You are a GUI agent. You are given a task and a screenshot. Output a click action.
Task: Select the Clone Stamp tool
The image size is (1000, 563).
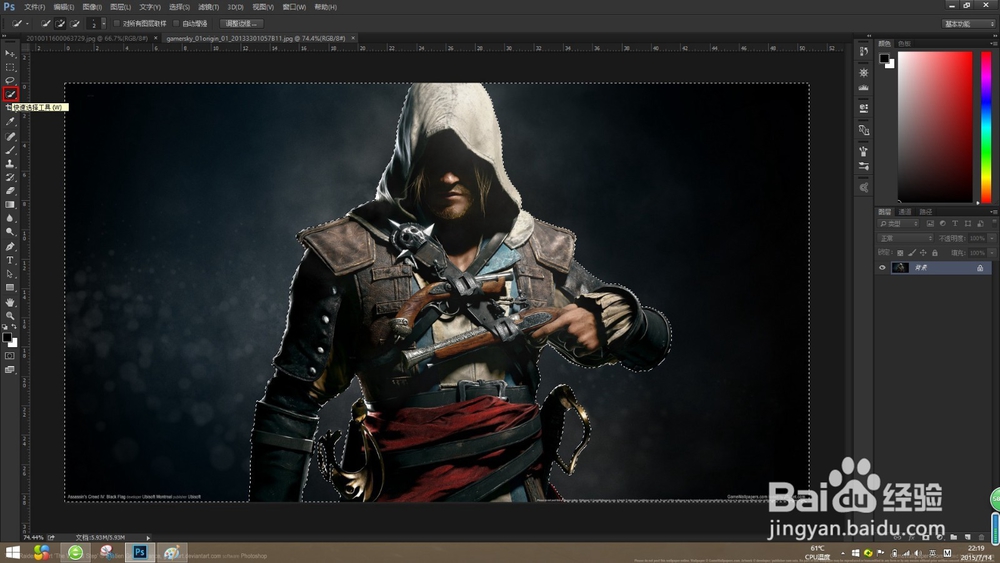pyautogui.click(x=10, y=163)
